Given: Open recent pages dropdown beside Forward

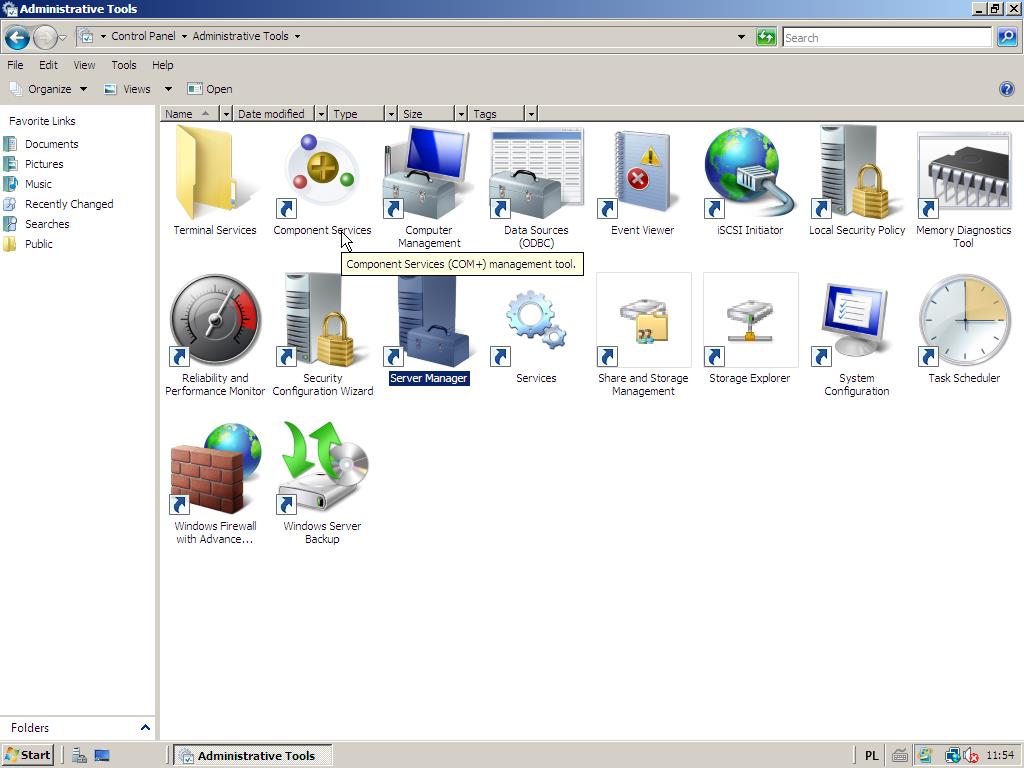Looking at the screenshot, I should [x=63, y=38].
